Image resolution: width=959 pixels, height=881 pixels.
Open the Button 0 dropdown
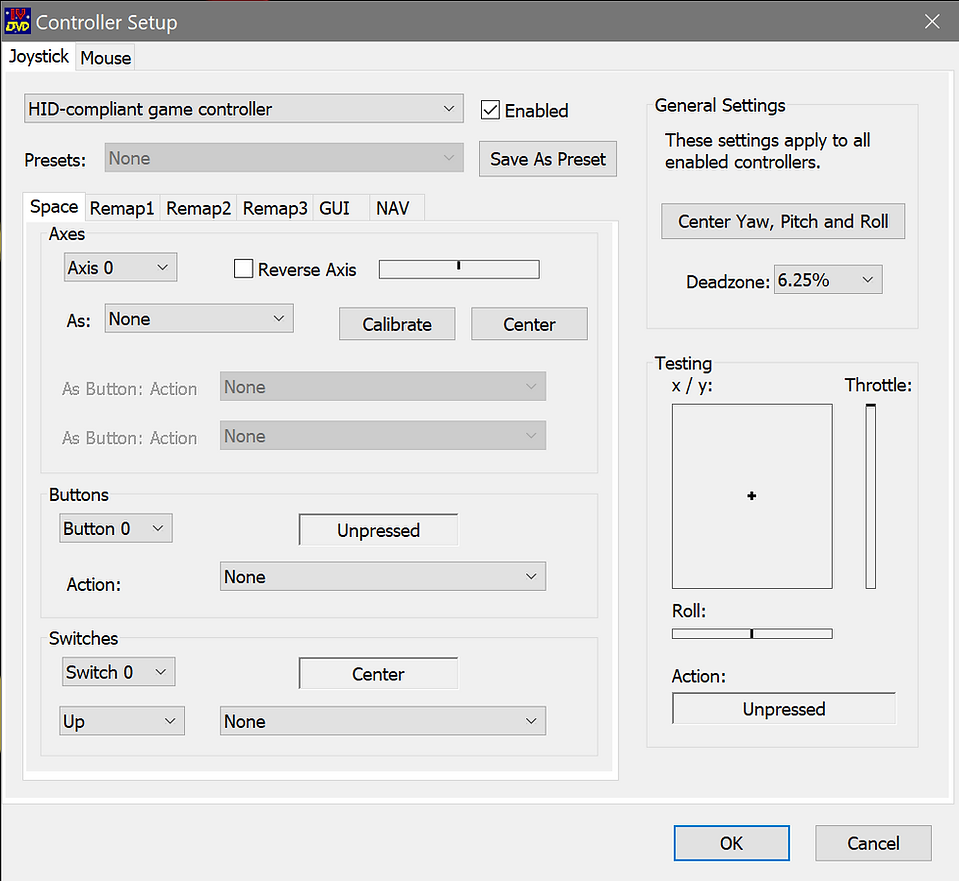(x=116, y=528)
